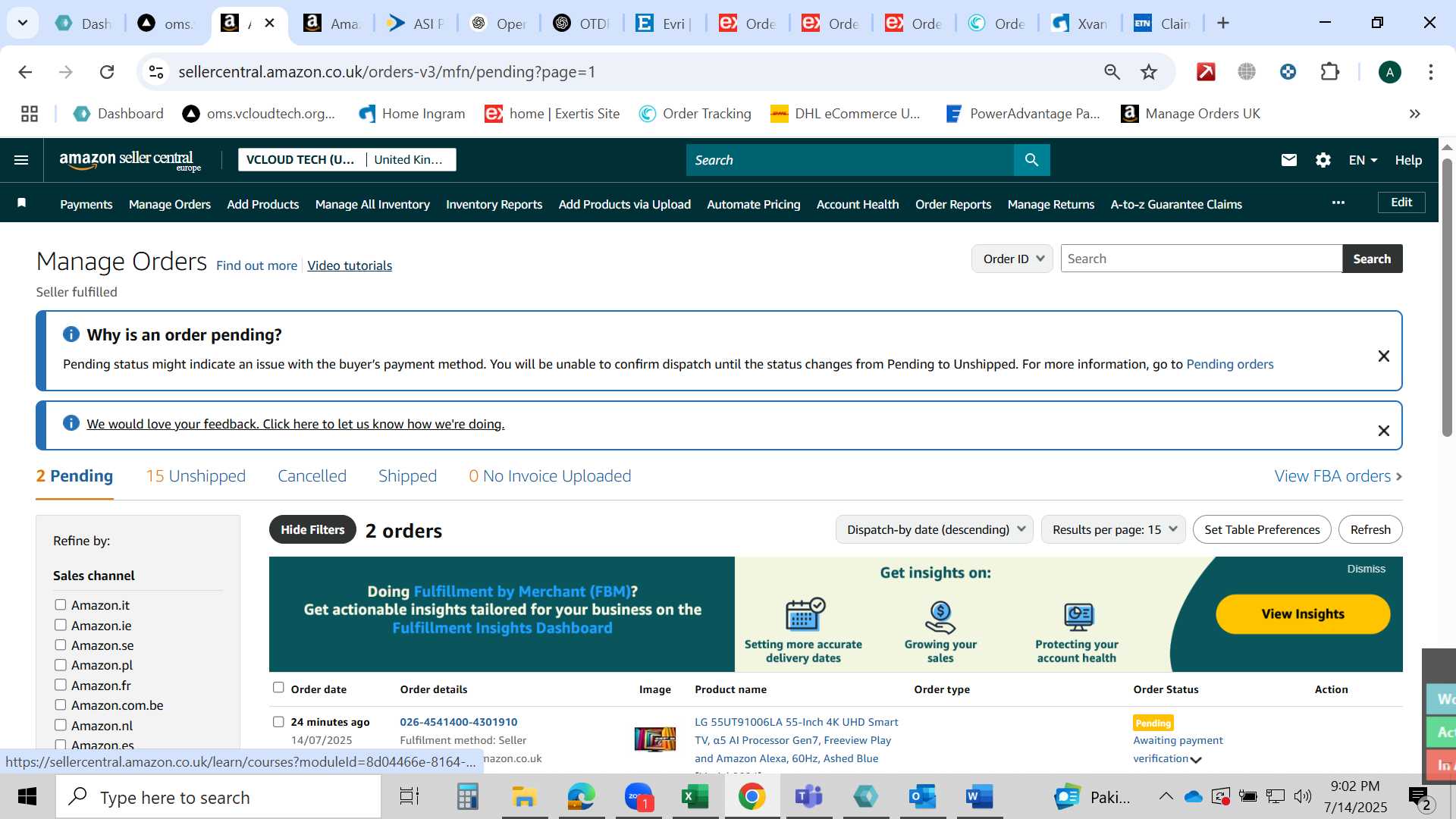Show more bookmarks with the double chevron
The width and height of the screenshot is (1456, 819).
tap(1414, 114)
